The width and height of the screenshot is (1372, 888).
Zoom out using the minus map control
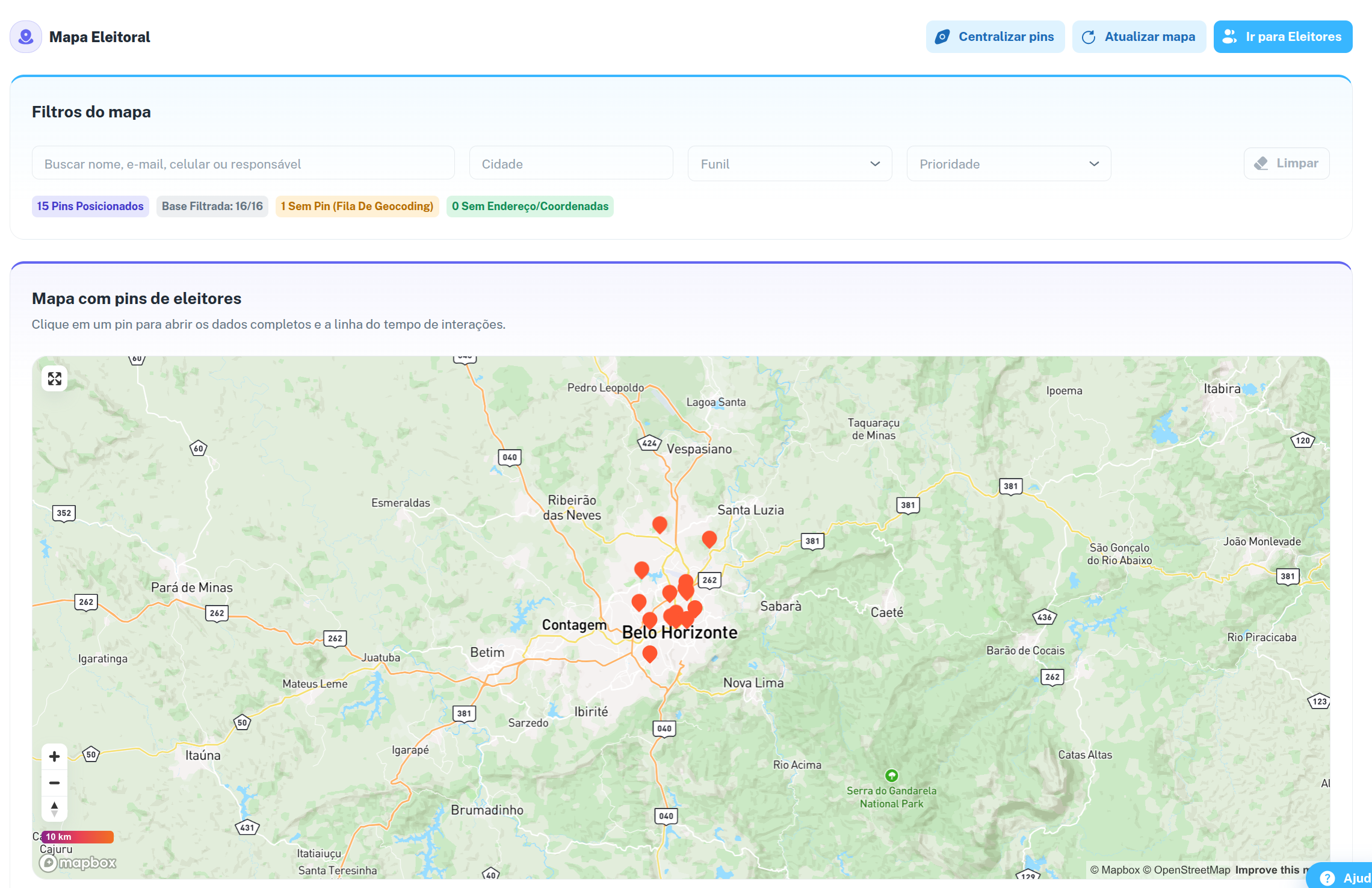click(54, 782)
